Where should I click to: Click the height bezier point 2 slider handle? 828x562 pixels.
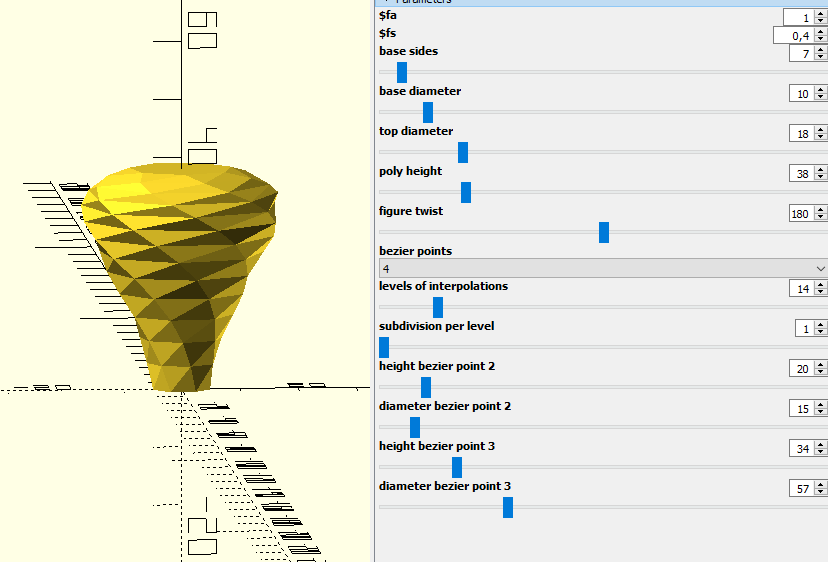click(426, 388)
